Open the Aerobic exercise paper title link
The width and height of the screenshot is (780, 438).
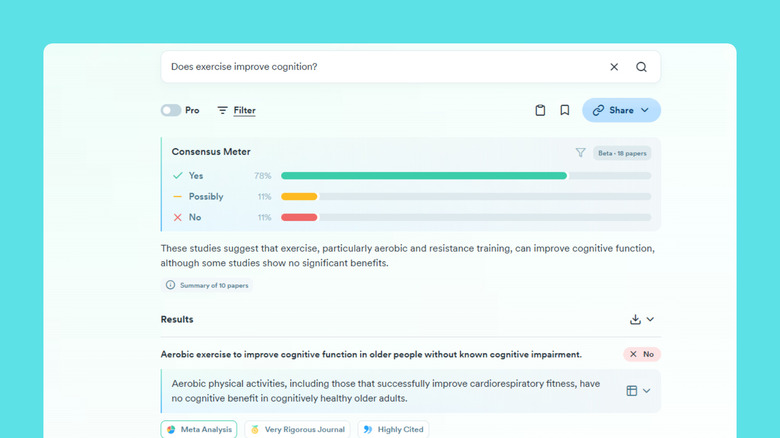[371, 354]
